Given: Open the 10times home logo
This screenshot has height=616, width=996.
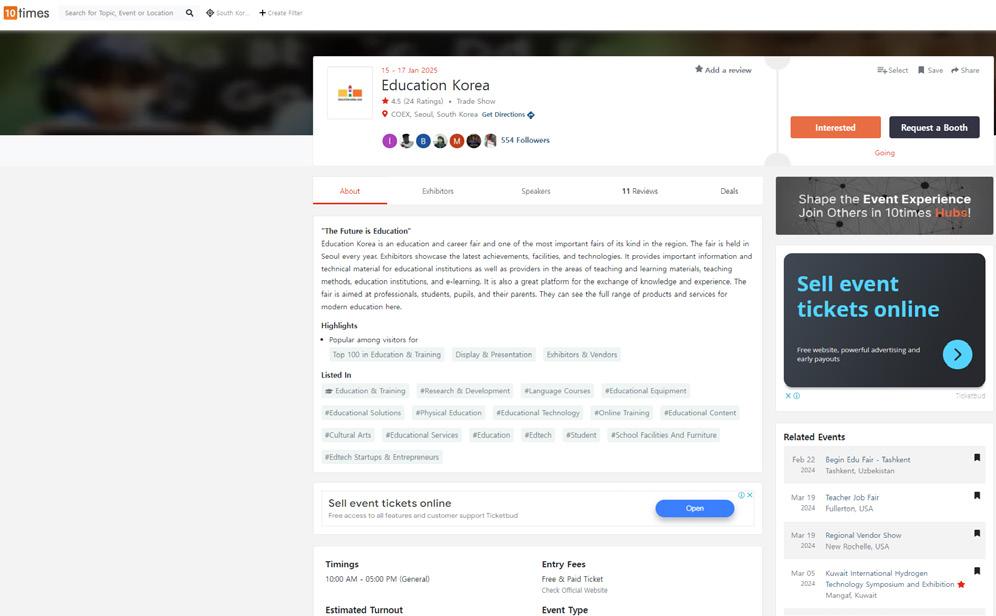Looking at the screenshot, I should click(x=27, y=13).
